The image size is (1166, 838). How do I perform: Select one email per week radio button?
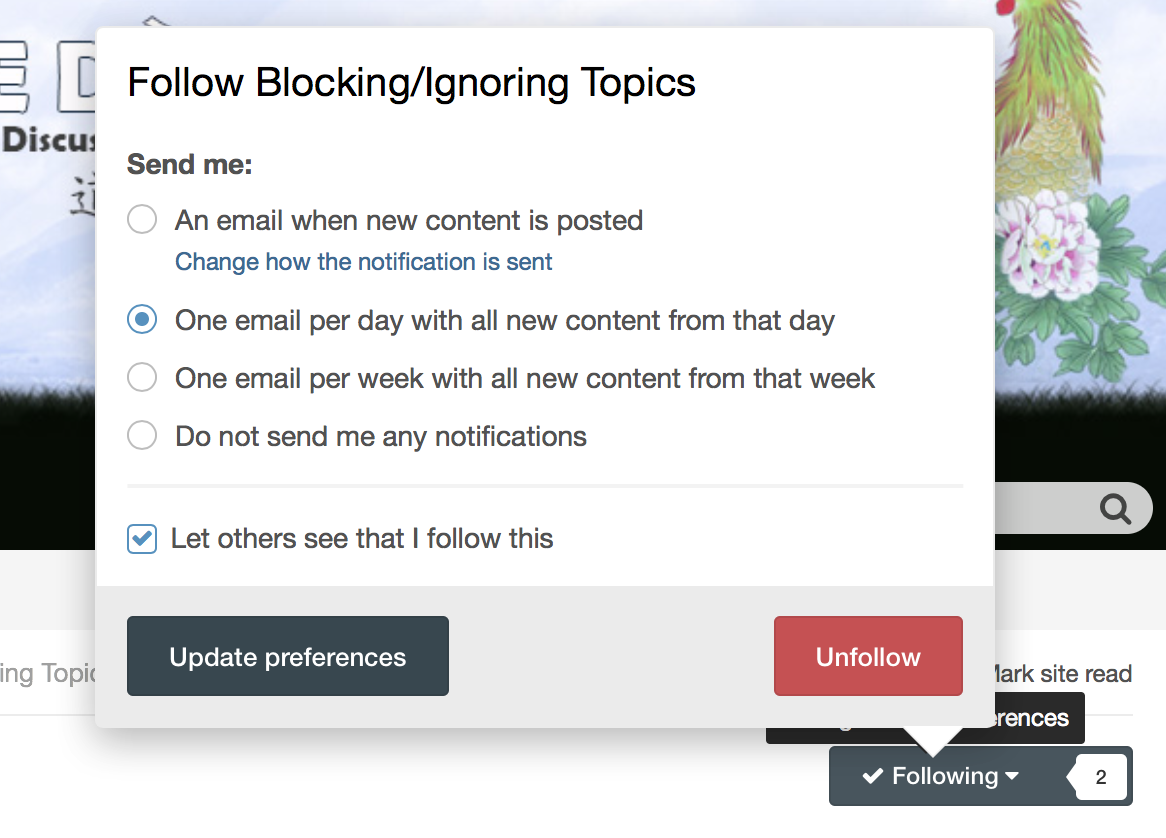142,378
